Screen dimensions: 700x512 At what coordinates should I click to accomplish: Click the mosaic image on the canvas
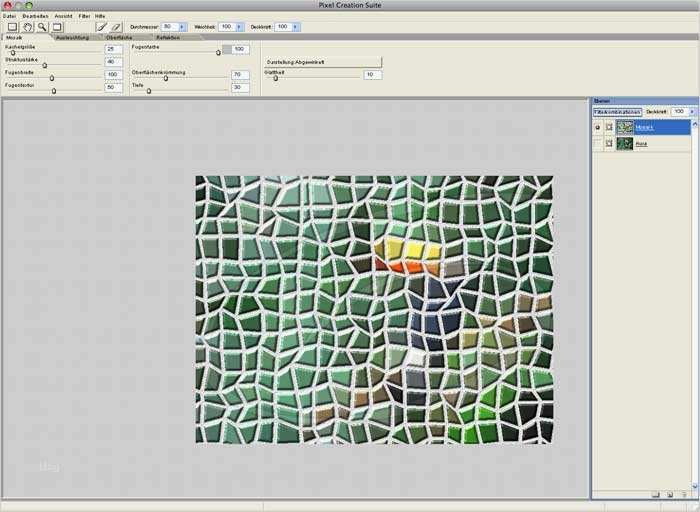(x=374, y=309)
